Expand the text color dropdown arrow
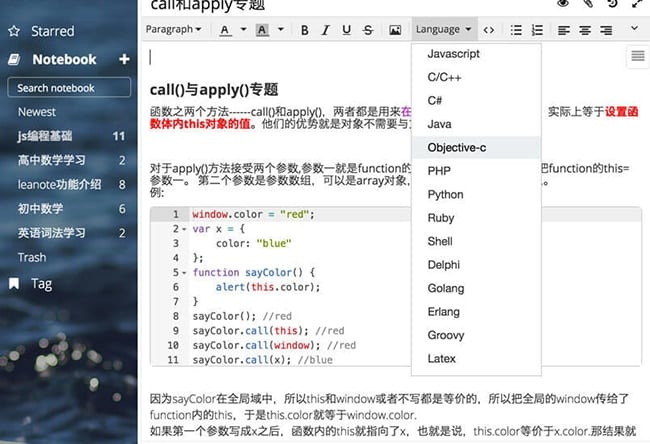 pyautogui.click(x=242, y=31)
